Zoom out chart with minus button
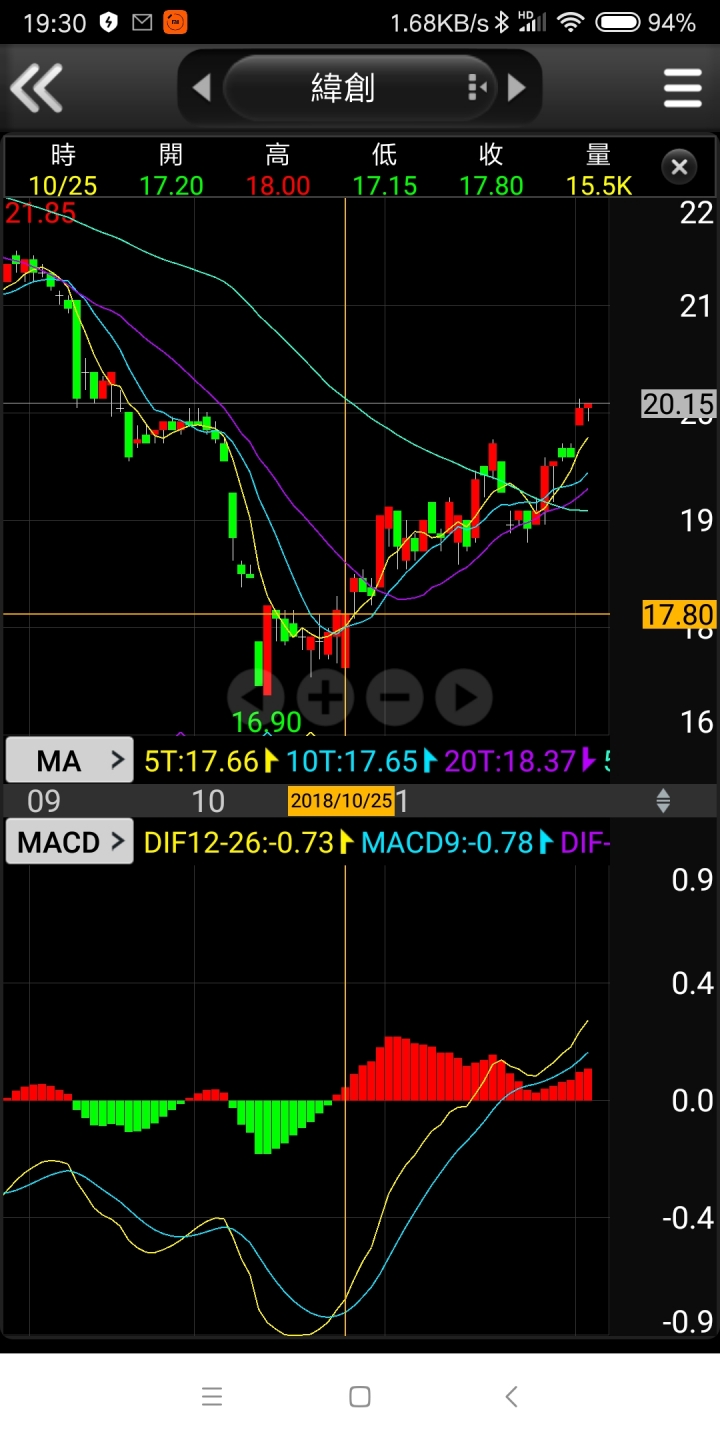The height and width of the screenshot is (1440, 720). [395, 697]
